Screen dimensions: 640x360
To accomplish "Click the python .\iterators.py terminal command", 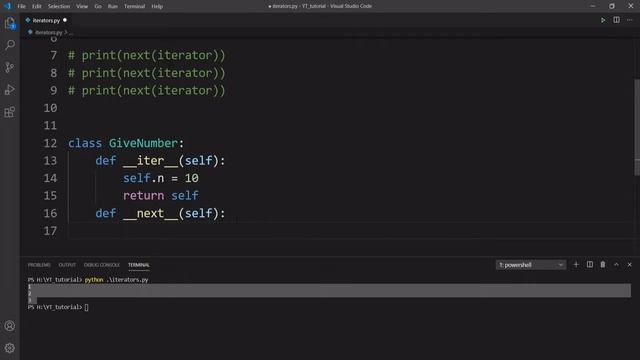I will click(116, 280).
